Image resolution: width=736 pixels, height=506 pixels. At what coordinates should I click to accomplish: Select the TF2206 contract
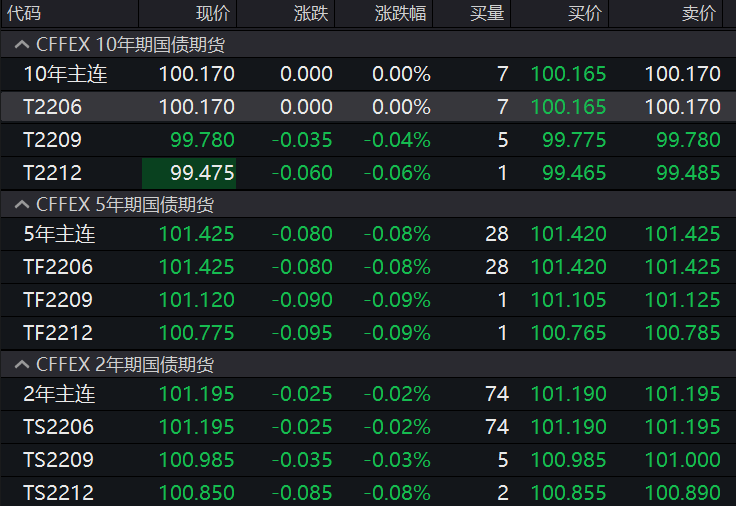tap(58, 267)
